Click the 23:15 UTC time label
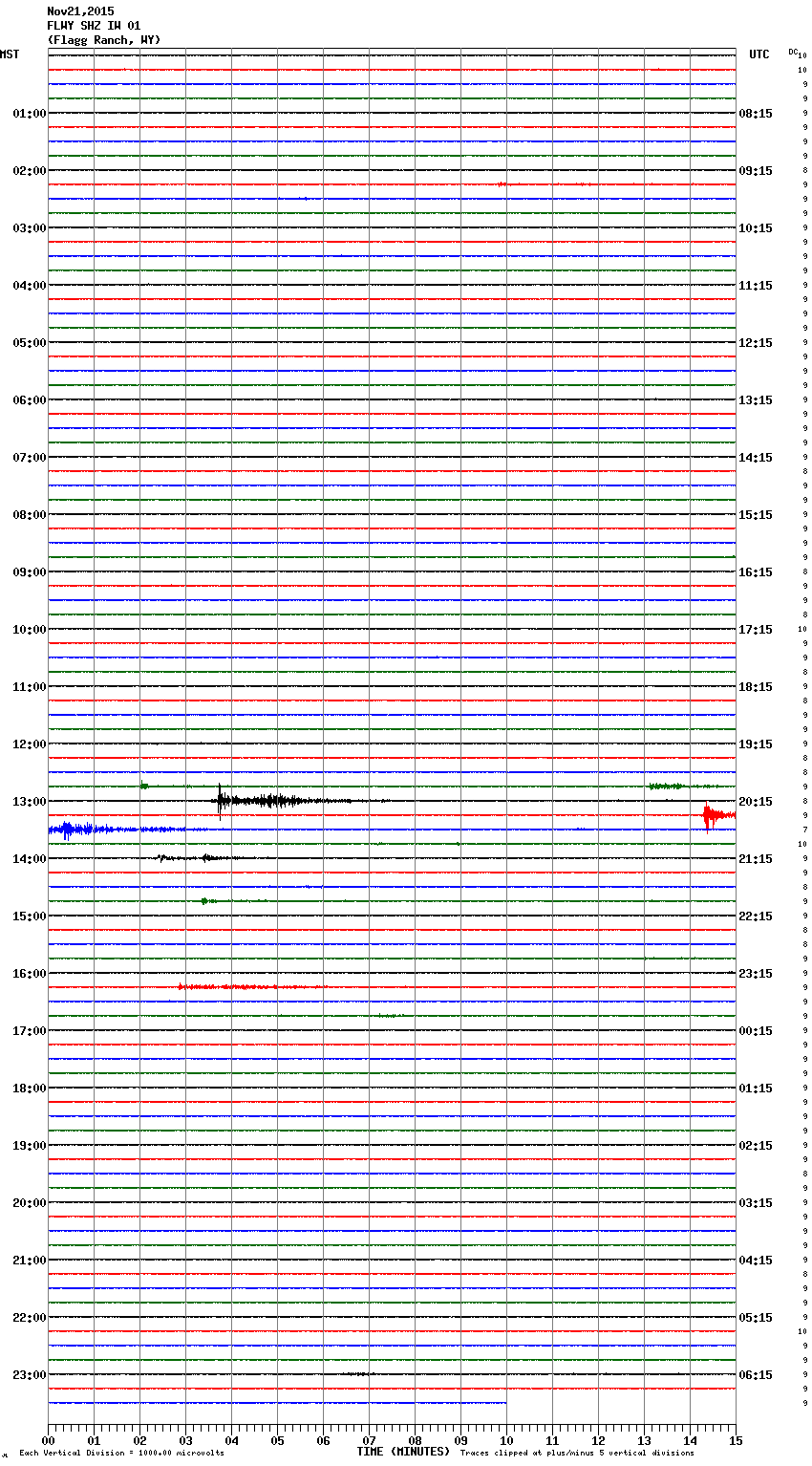Image resolution: width=812 pixels, height=1466 pixels. (x=756, y=974)
